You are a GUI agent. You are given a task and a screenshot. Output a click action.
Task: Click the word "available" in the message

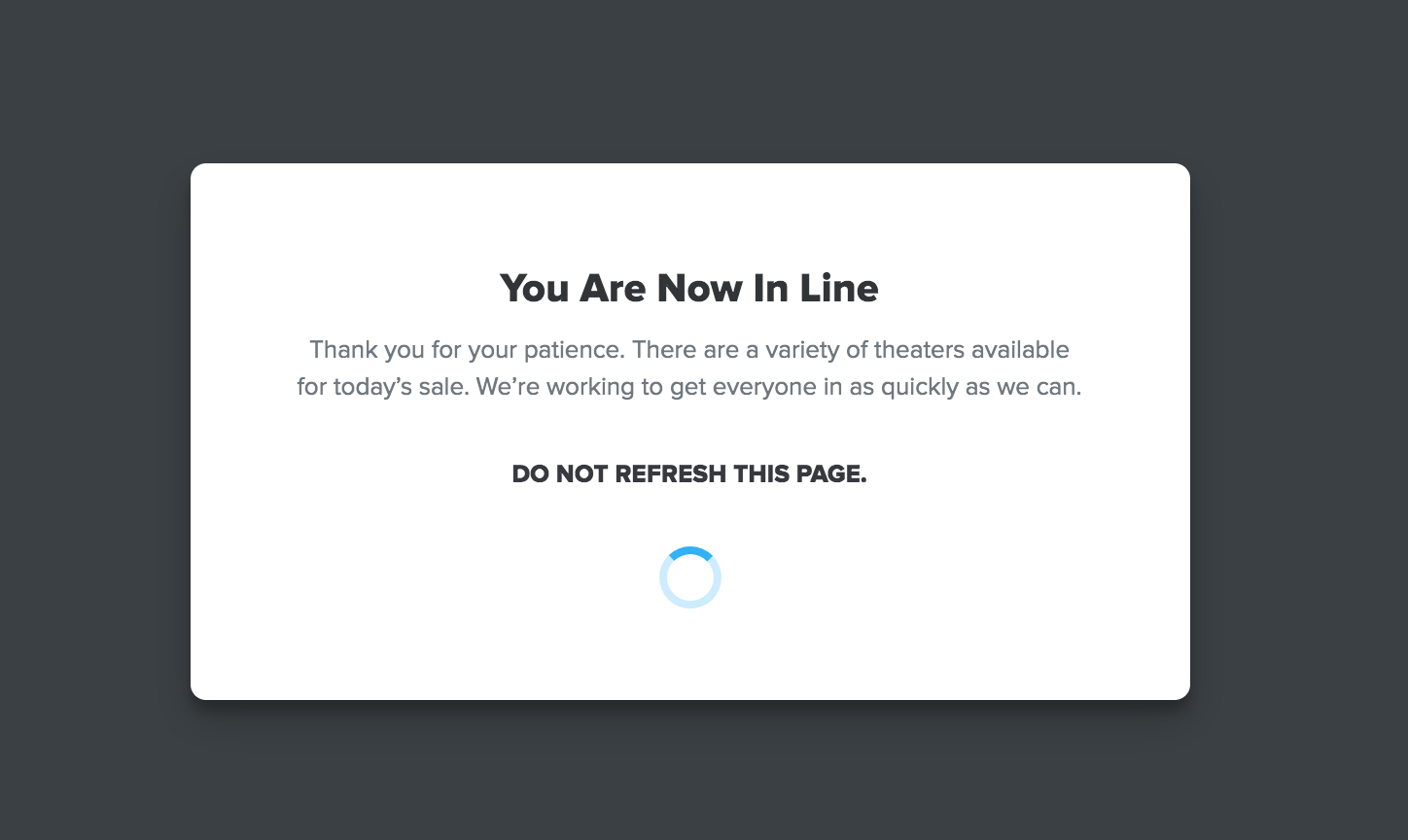(x=1019, y=349)
